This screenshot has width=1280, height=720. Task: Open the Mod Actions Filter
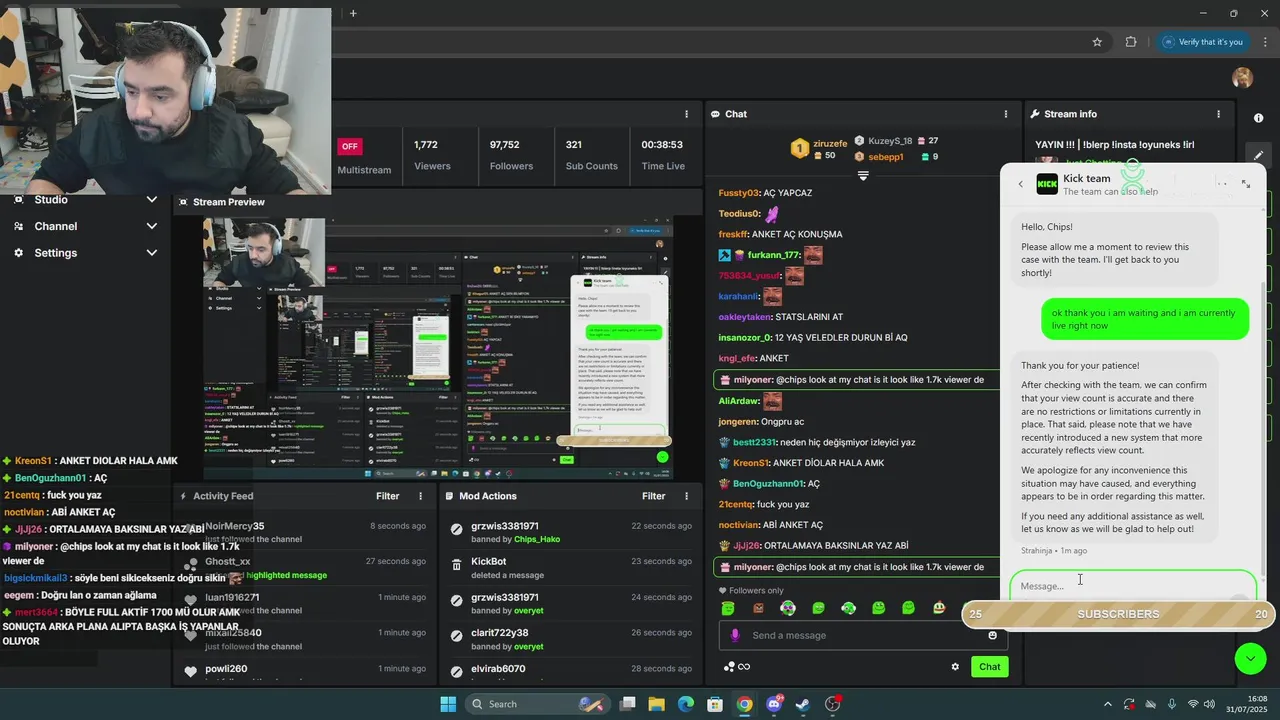(x=654, y=496)
